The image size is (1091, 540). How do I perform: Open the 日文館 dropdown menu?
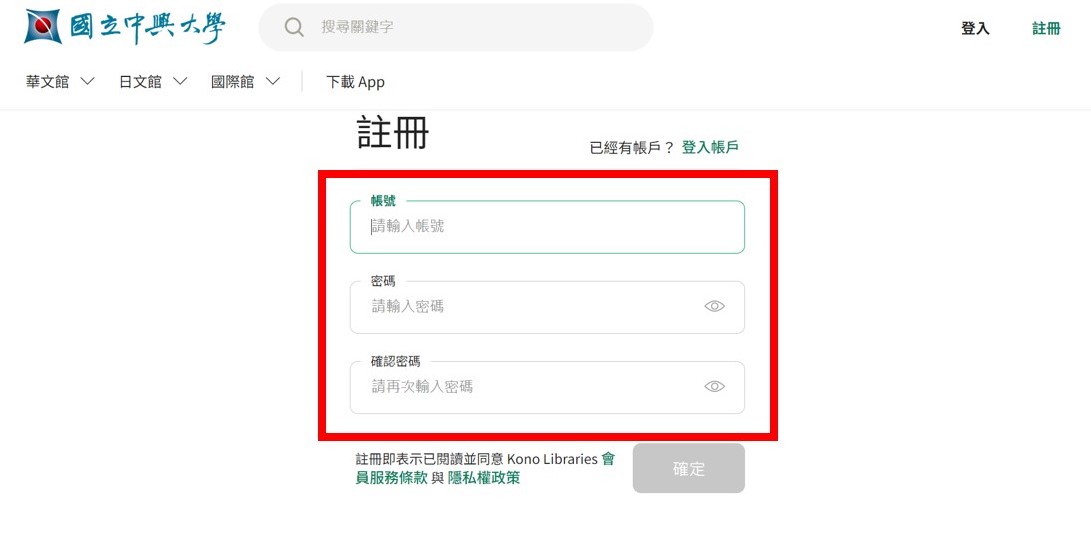click(x=153, y=82)
